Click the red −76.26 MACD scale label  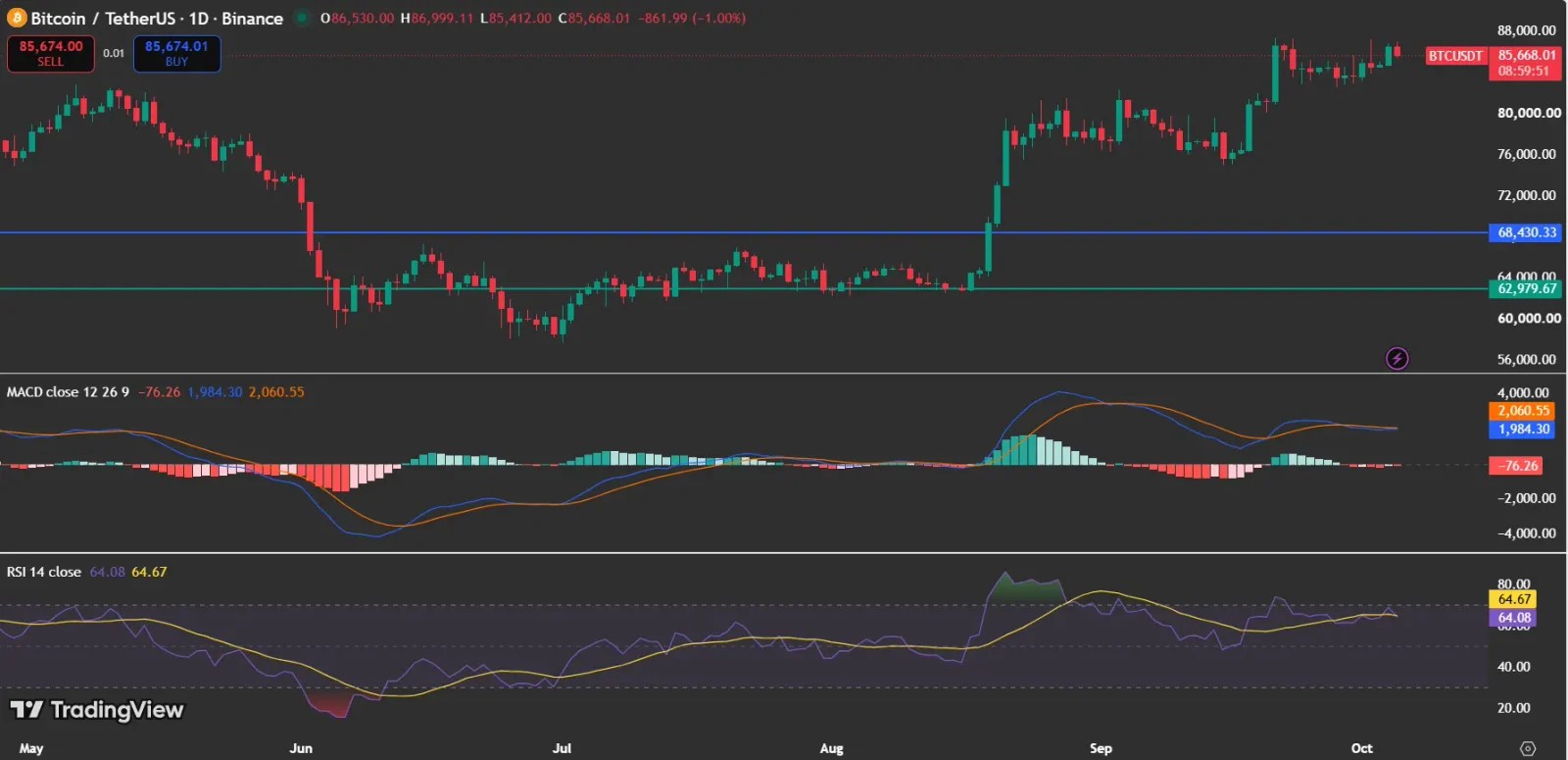coord(1517,466)
